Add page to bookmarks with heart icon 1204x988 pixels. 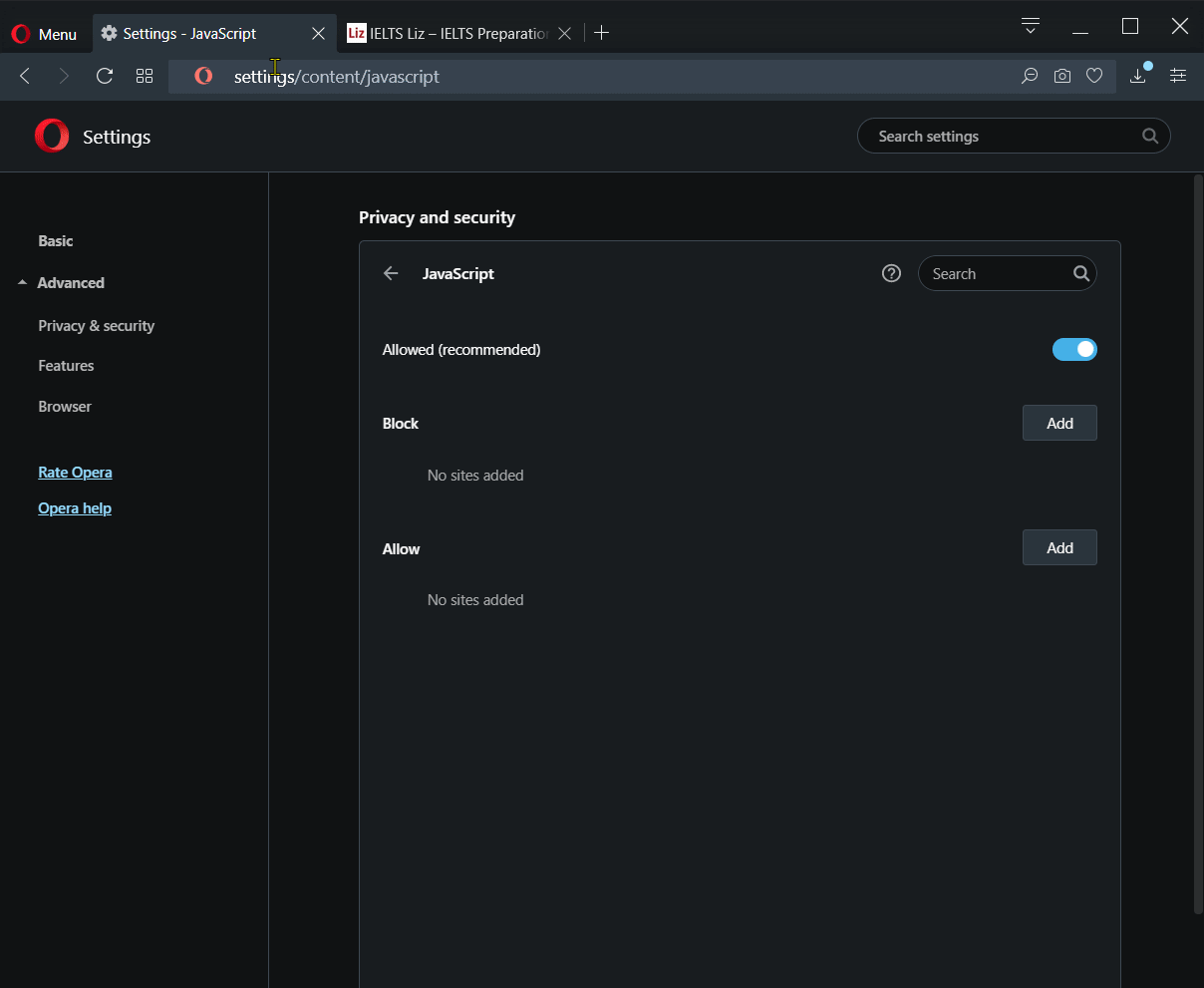pyautogui.click(x=1094, y=76)
